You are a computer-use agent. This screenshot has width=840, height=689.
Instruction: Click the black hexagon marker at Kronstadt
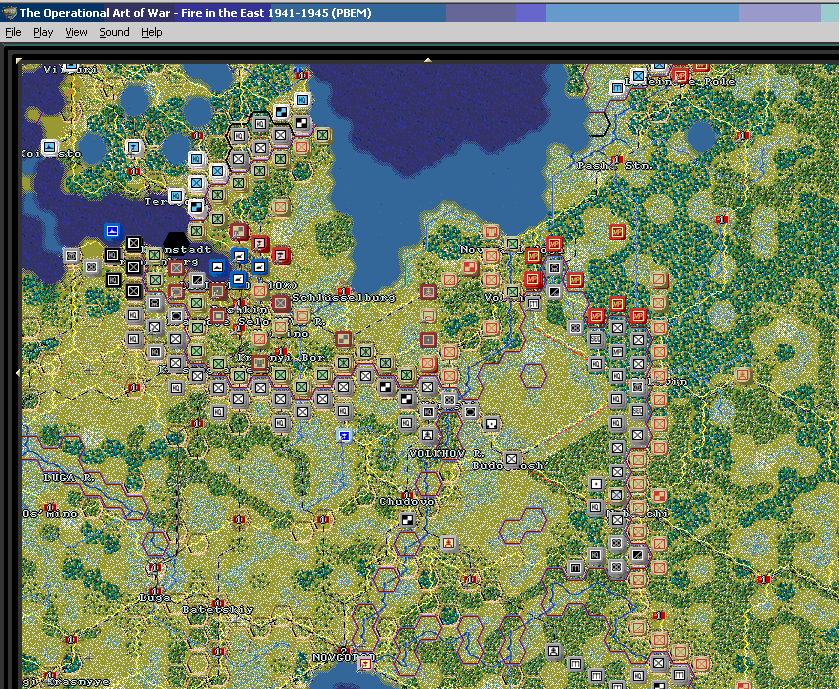pos(176,243)
